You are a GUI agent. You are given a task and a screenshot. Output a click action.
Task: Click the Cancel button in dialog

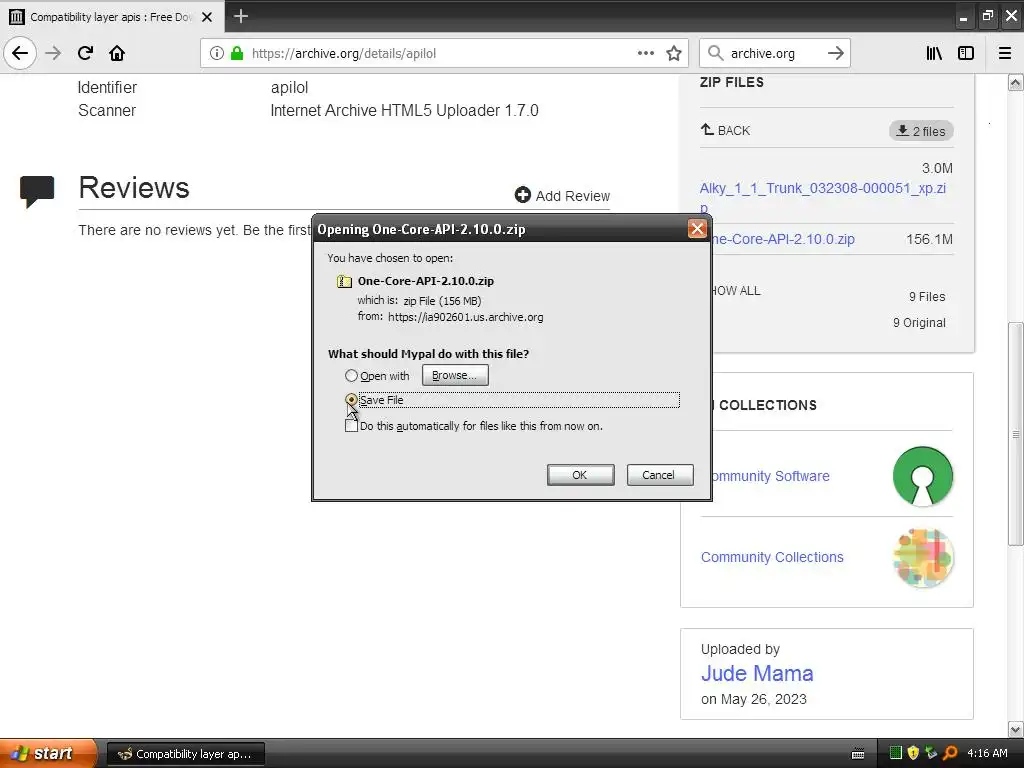pos(660,475)
